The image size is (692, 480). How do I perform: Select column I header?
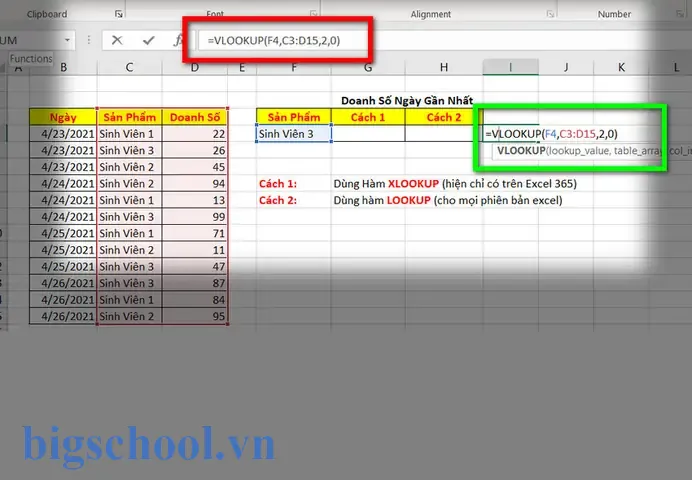click(x=511, y=68)
